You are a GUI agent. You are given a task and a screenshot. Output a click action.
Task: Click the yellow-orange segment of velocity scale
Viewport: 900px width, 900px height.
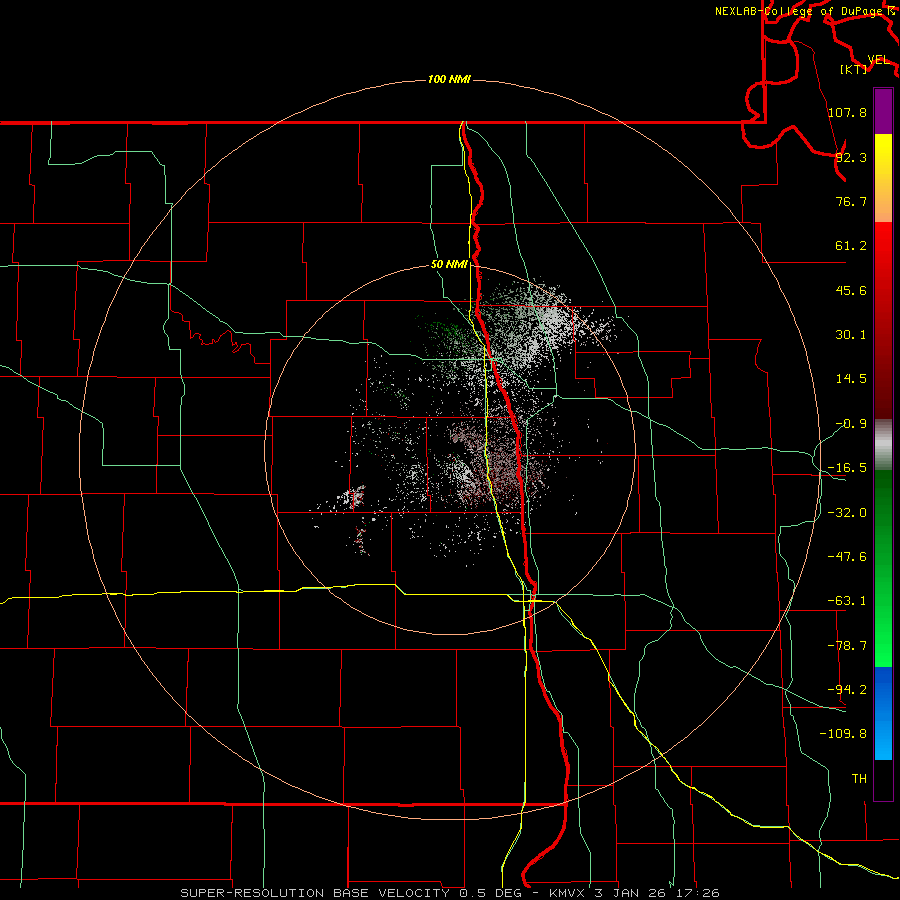click(883, 178)
